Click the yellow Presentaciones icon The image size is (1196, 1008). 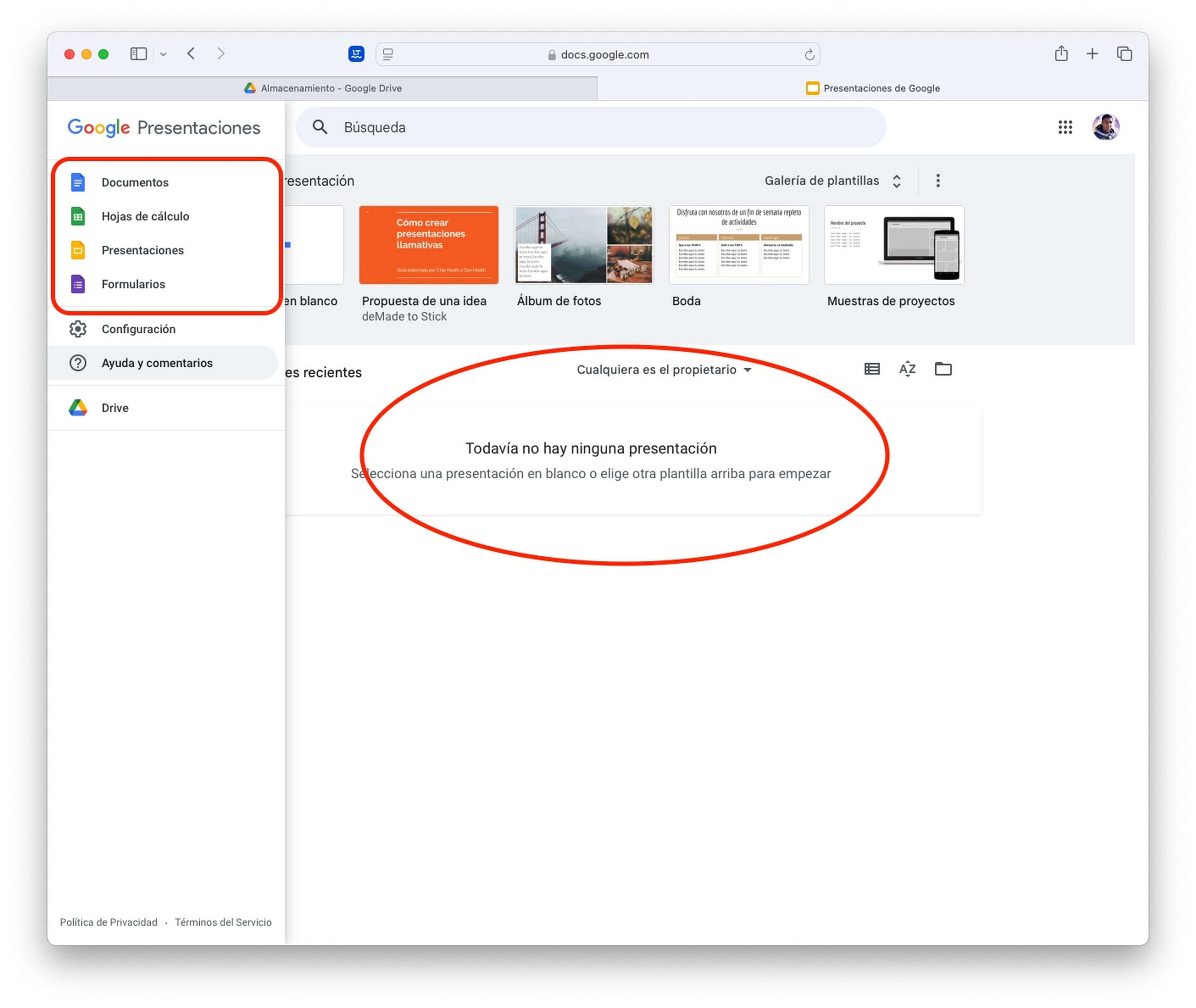coord(78,250)
